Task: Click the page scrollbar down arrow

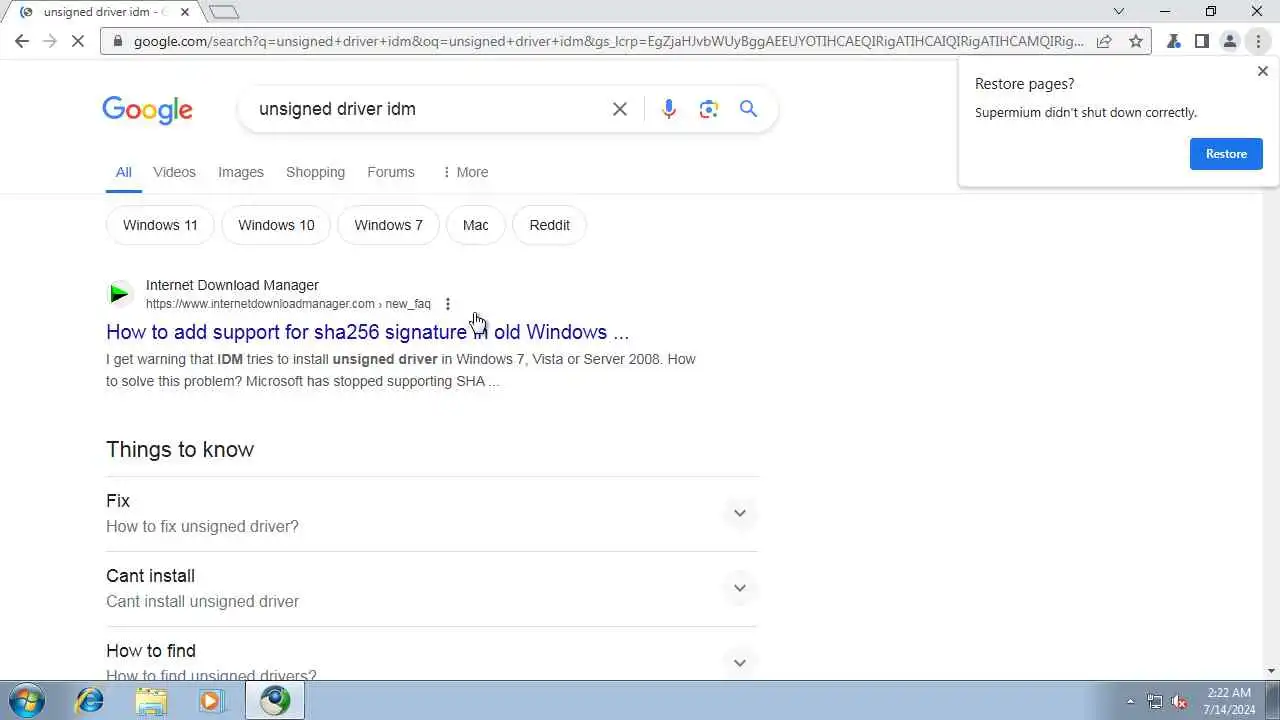Action: [x=1271, y=671]
